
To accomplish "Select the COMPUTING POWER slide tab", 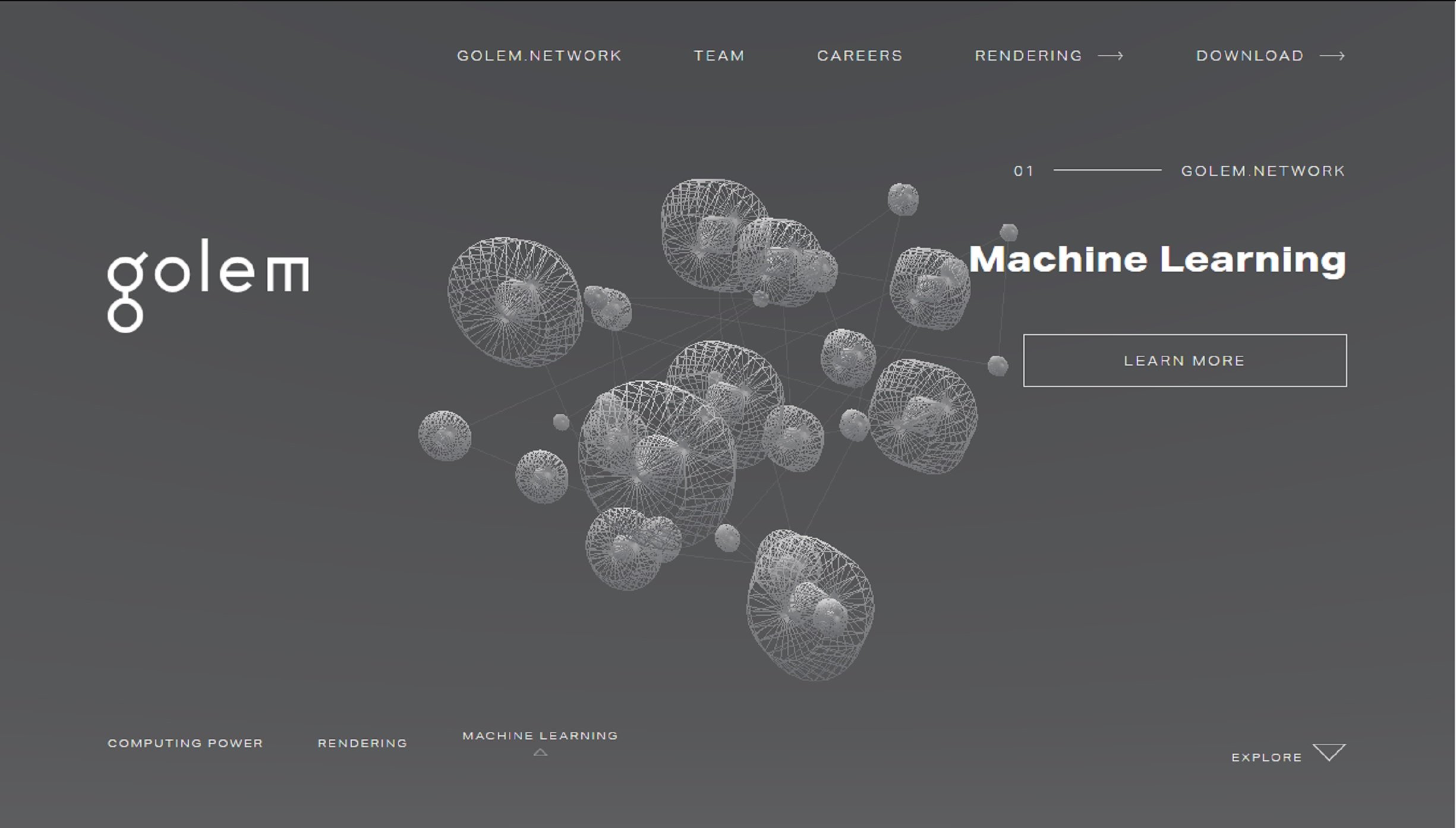I will [x=185, y=743].
